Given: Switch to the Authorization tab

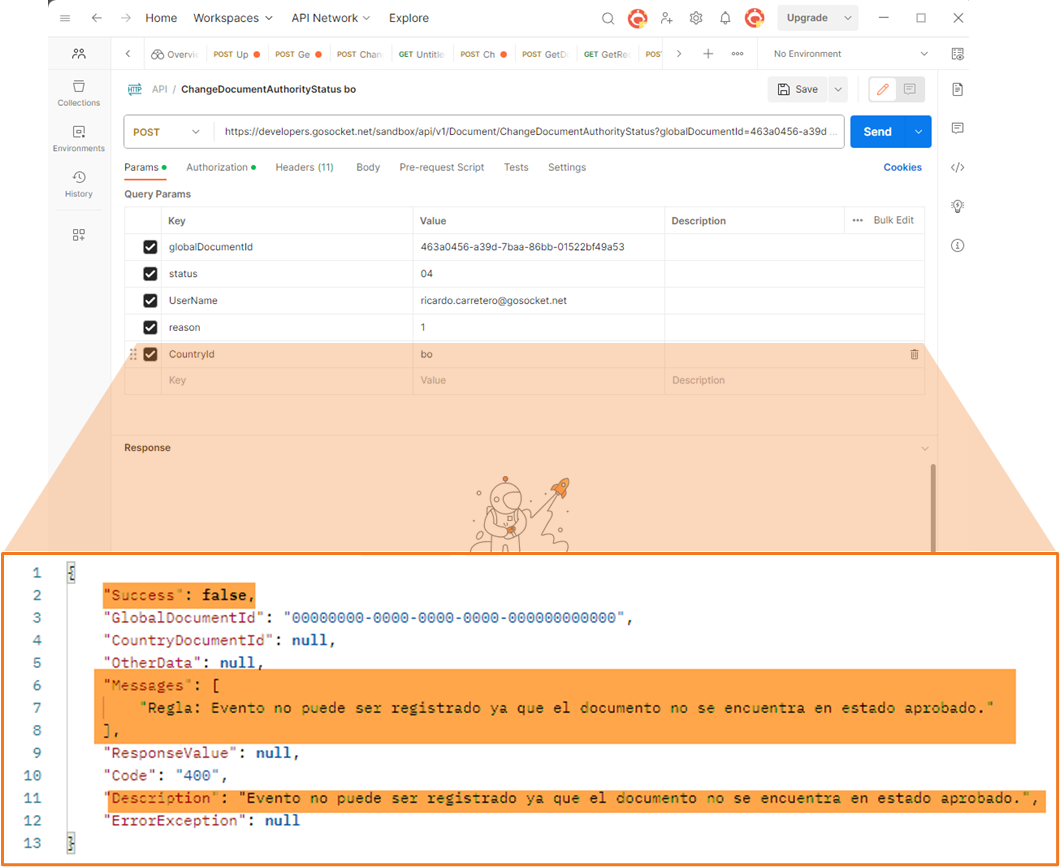Looking at the screenshot, I should pyautogui.click(x=221, y=168).
